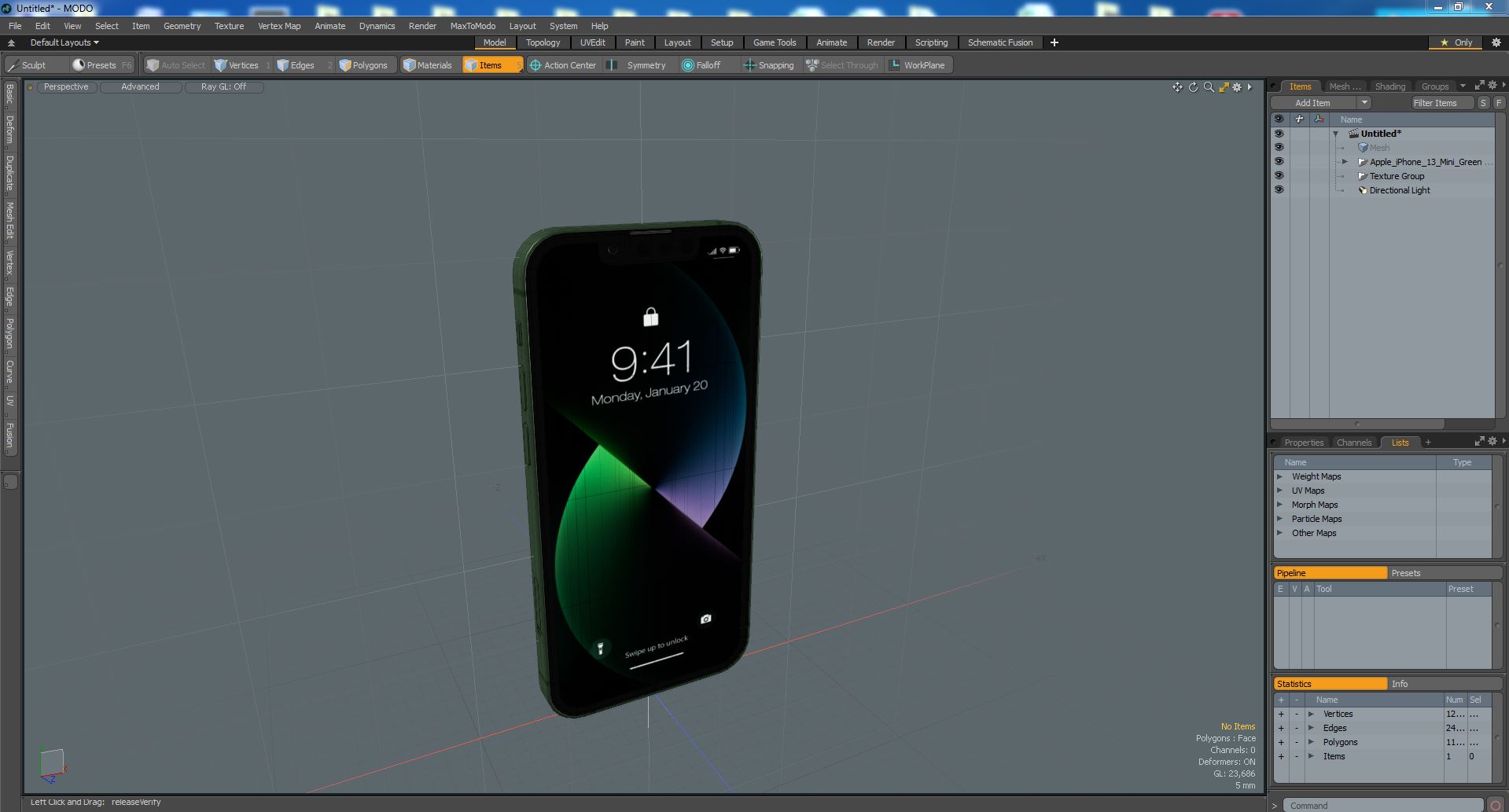
Task: Collapse the Untitled scene tree
Action: 1335,134
